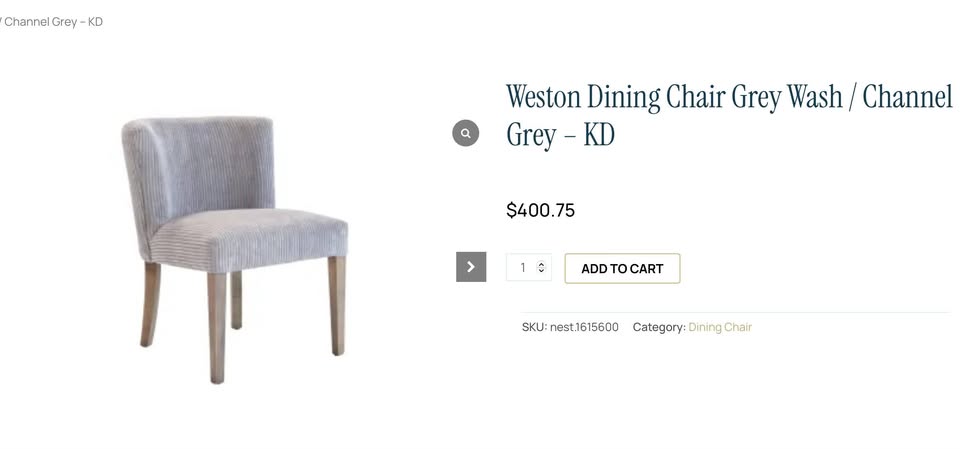Viewport: 960px width, 449px height.
Task: Go to next image with the grey arrow
Action: 471,267
